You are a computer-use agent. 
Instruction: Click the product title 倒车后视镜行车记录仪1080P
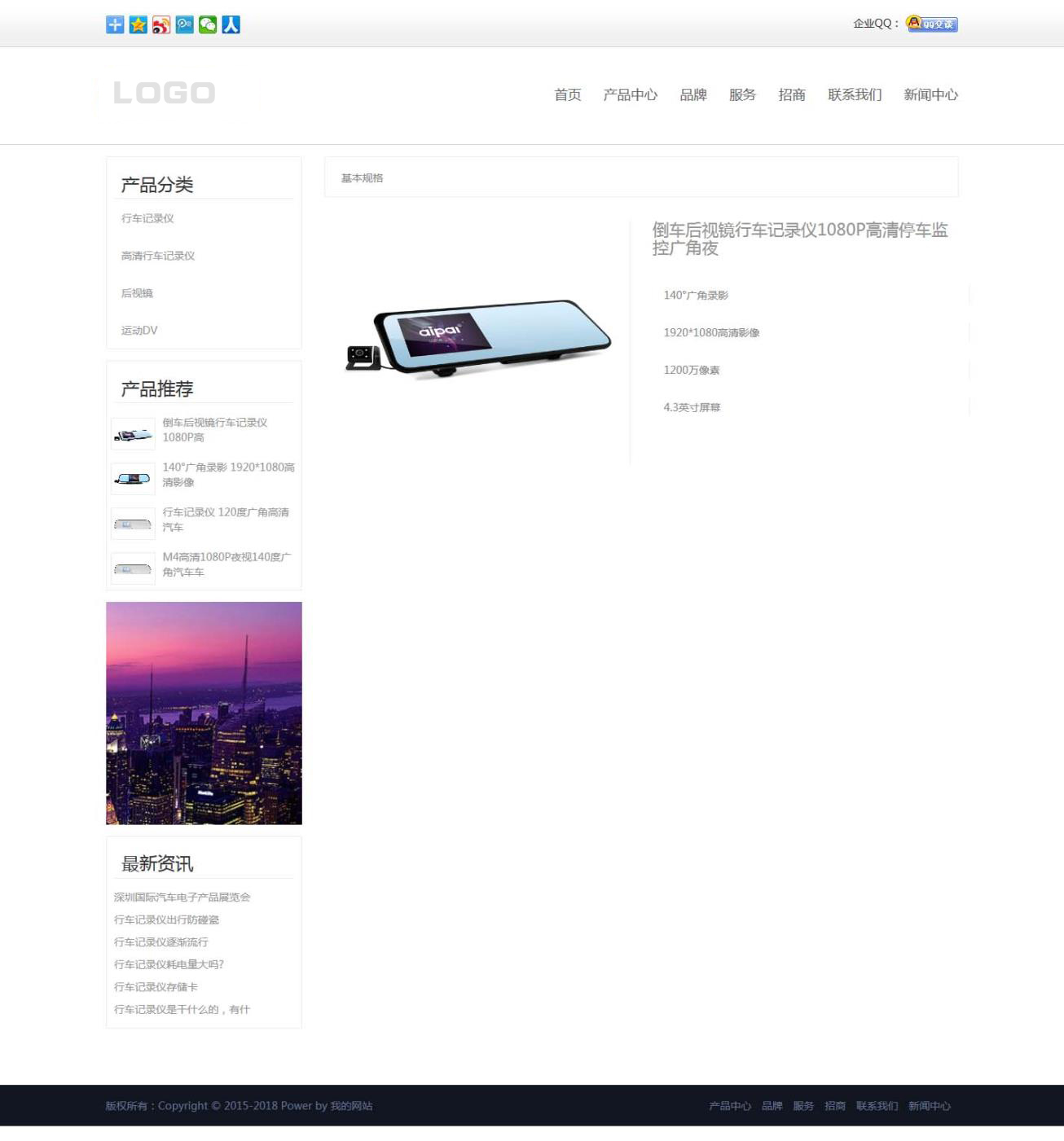pyautogui.click(x=799, y=239)
